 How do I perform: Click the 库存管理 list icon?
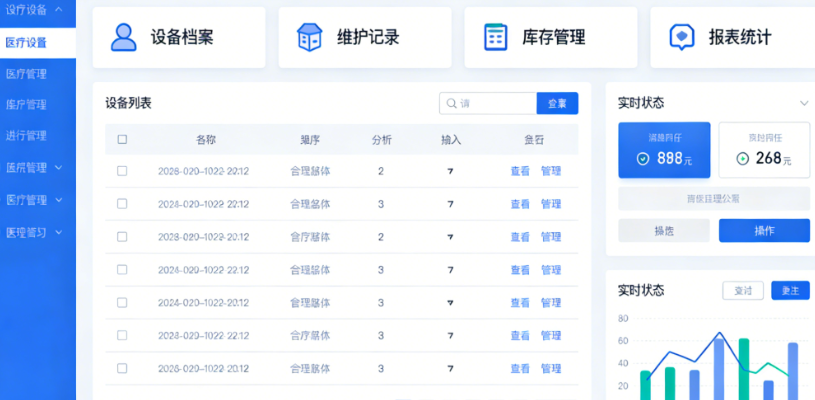495,37
